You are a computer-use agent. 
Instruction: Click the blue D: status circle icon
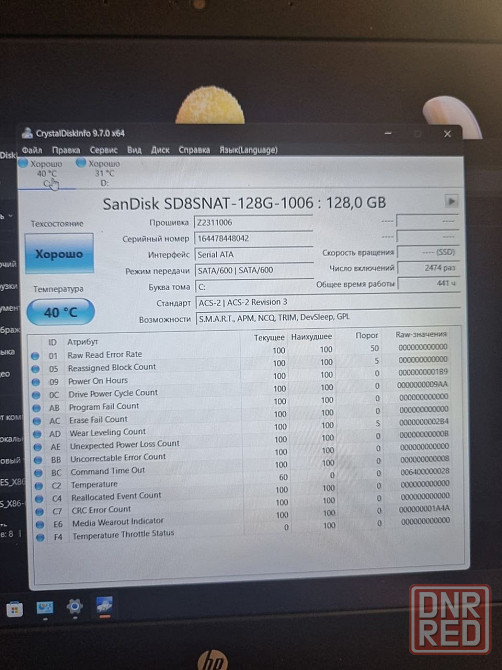coord(81,162)
